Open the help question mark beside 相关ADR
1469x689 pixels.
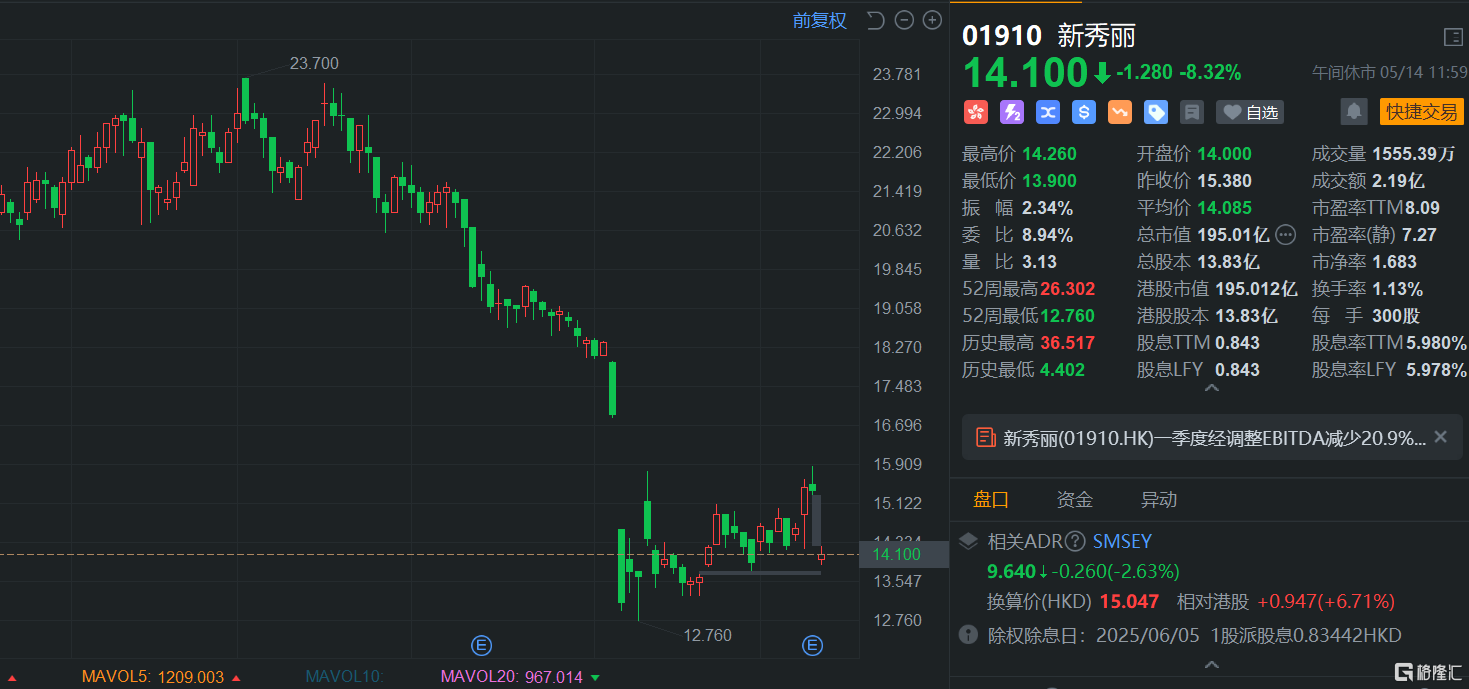[1075, 542]
